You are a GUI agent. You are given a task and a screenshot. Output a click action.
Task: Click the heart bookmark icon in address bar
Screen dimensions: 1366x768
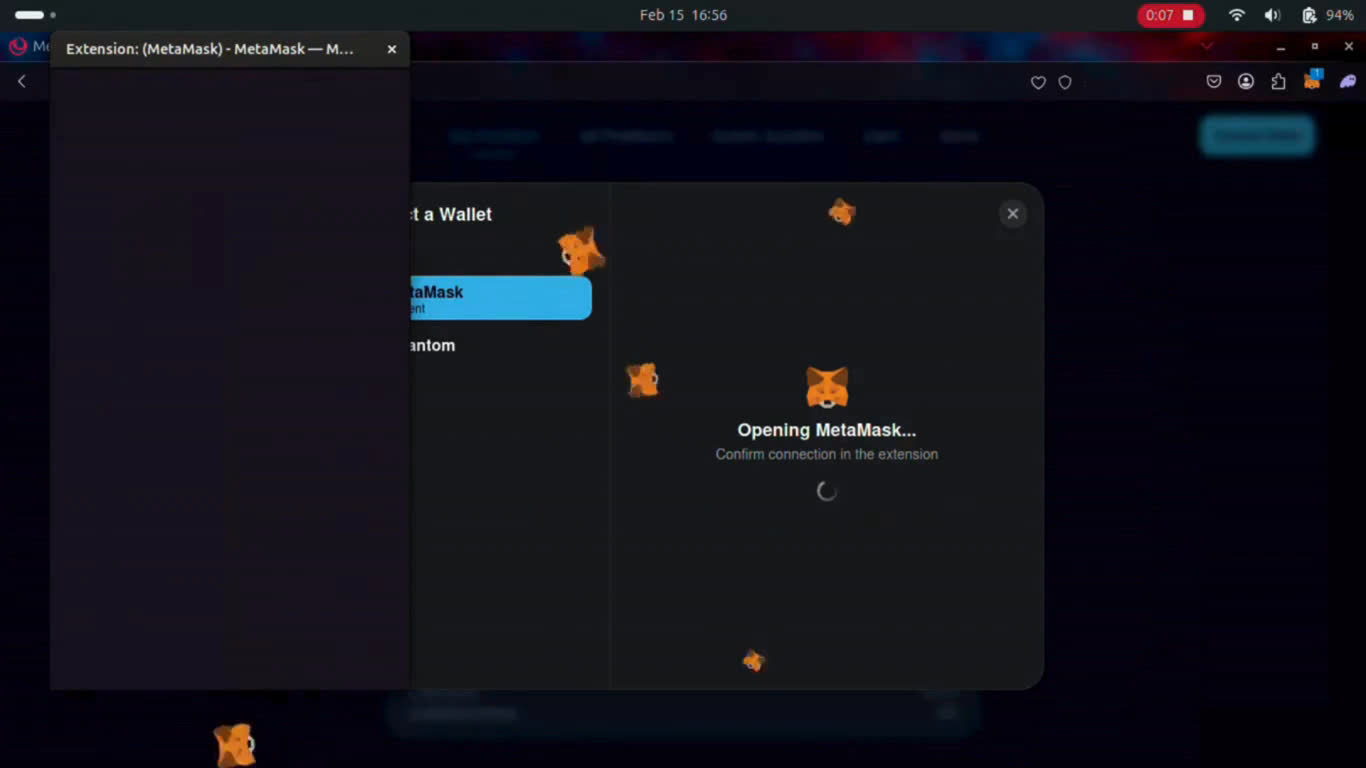(1038, 83)
